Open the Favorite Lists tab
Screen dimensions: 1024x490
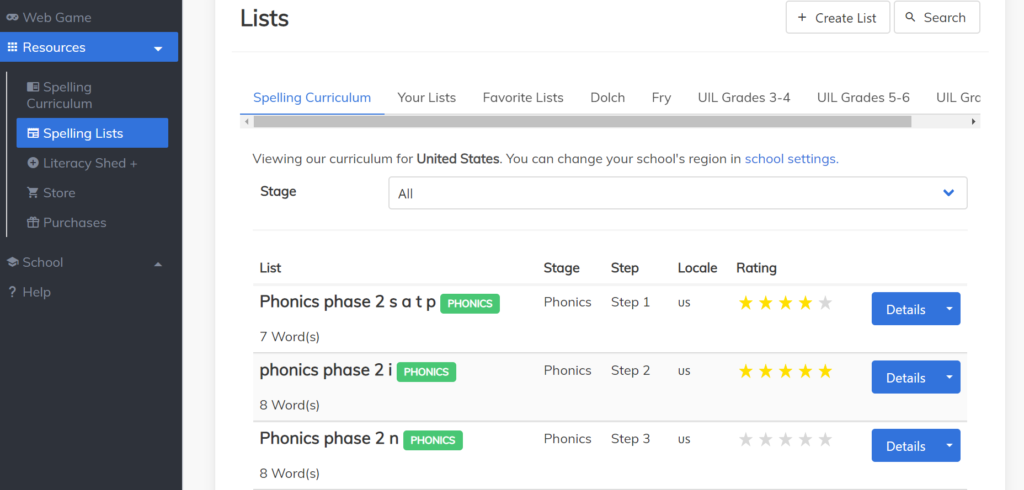[523, 97]
